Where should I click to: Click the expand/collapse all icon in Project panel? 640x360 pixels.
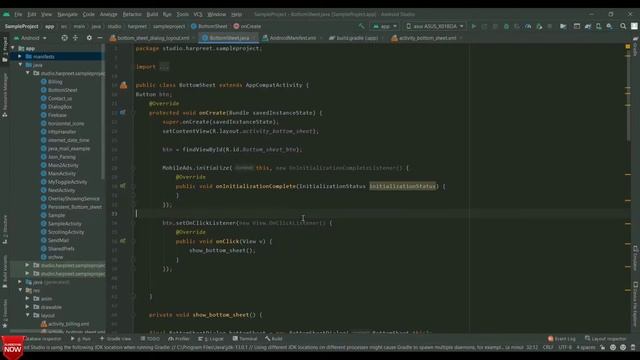tap(76, 38)
